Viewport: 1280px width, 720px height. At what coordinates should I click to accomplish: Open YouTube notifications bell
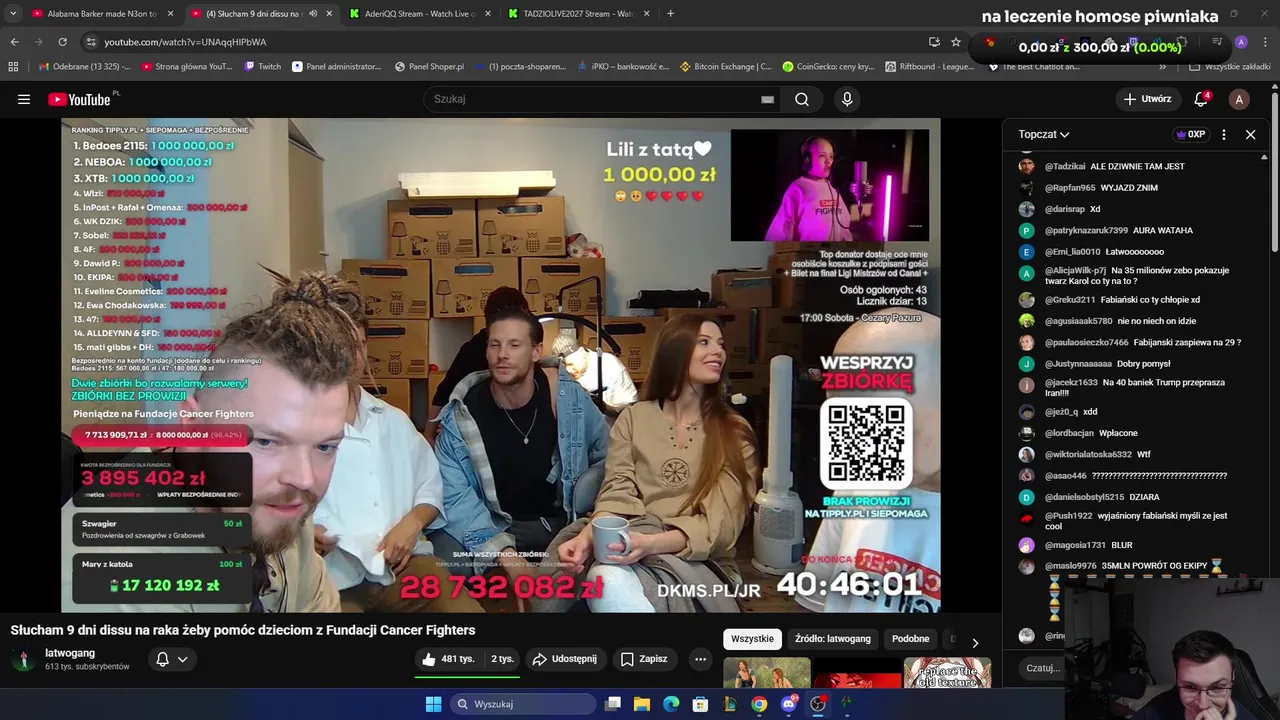(x=1202, y=99)
